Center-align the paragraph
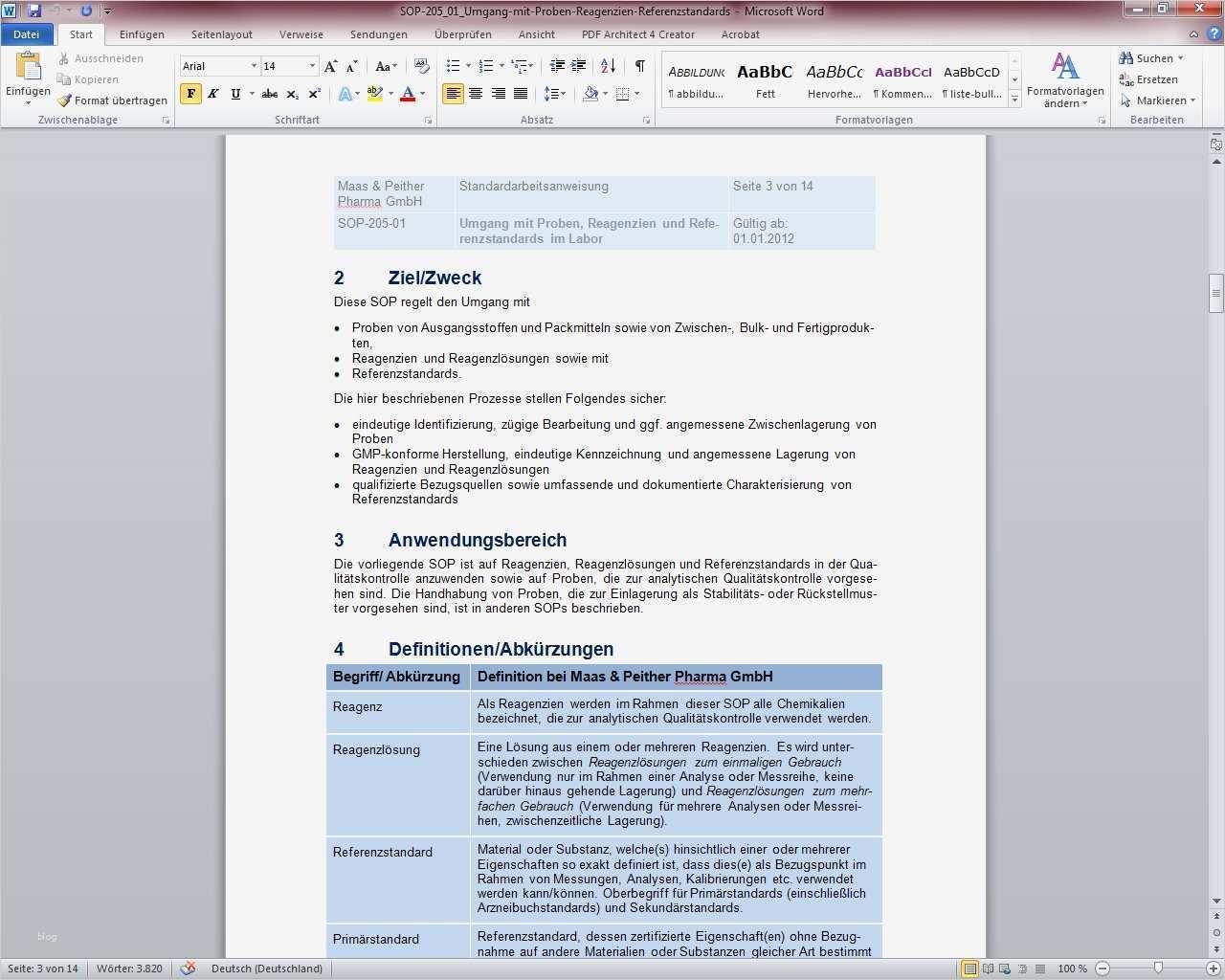 pos(476,94)
